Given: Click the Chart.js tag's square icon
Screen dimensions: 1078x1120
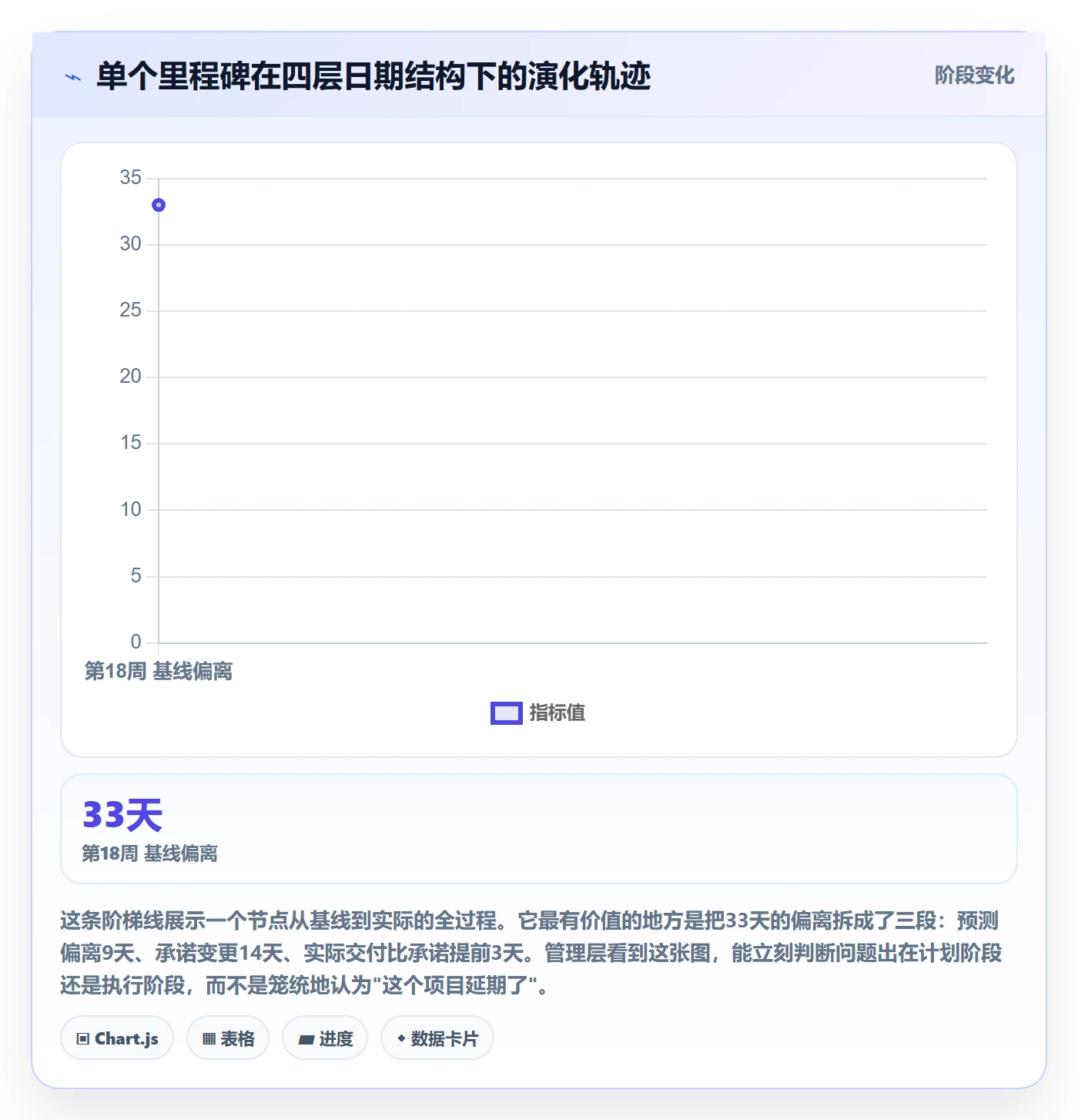Looking at the screenshot, I should (x=83, y=1039).
